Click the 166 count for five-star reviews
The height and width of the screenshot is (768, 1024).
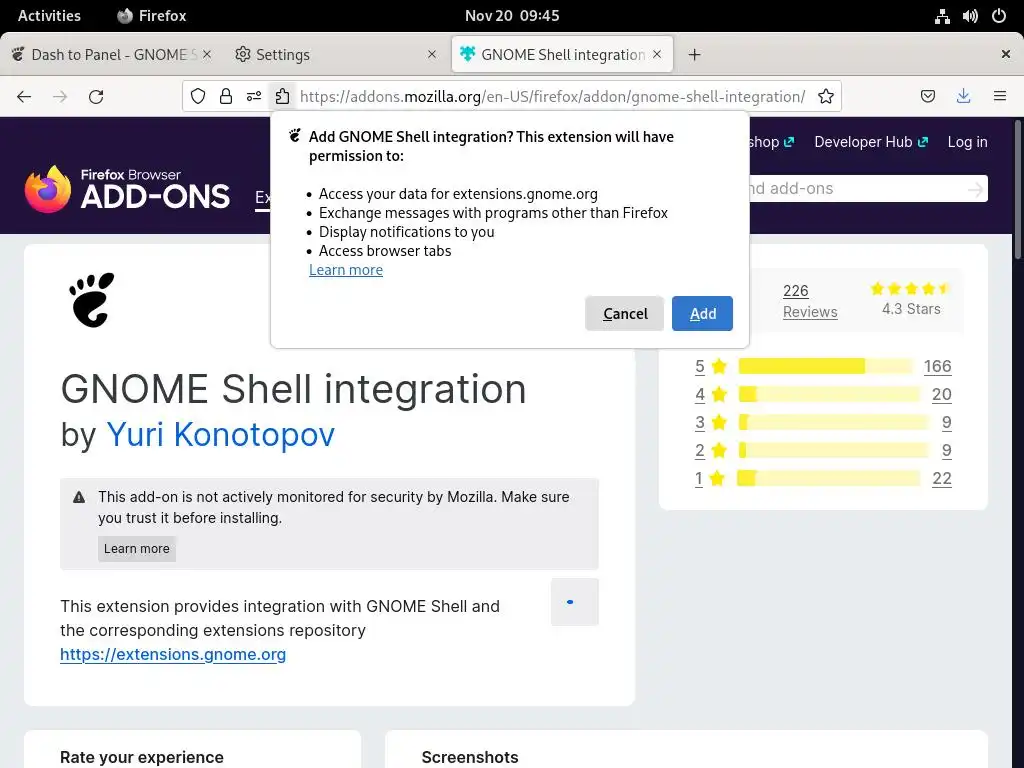pos(937,366)
